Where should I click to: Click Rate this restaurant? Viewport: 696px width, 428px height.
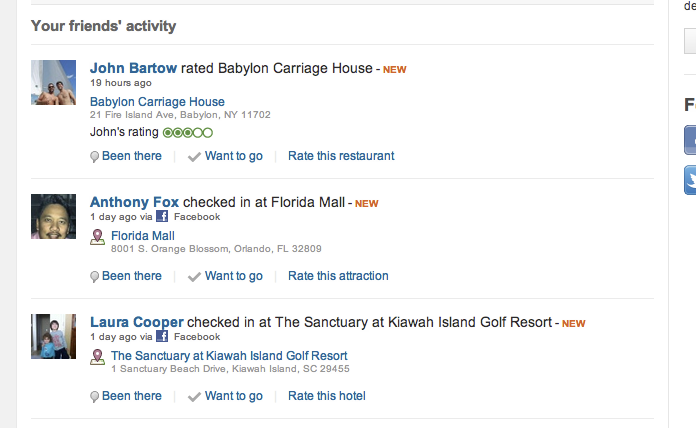[x=341, y=156]
